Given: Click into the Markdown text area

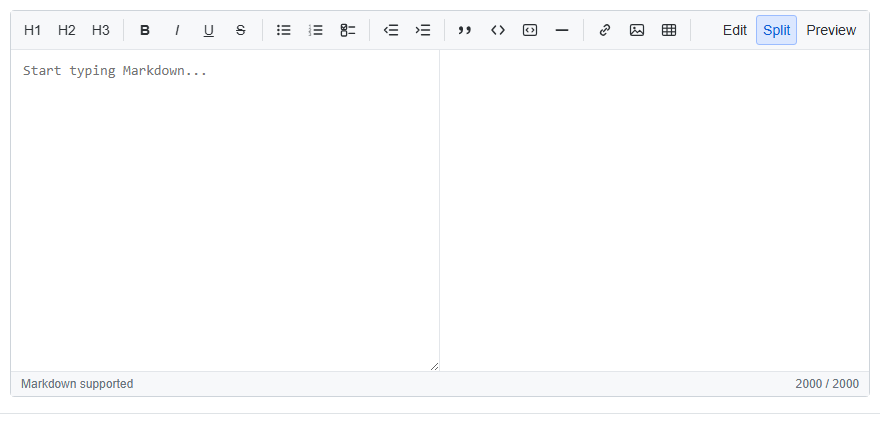Looking at the screenshot, I should tap(225, 210).
